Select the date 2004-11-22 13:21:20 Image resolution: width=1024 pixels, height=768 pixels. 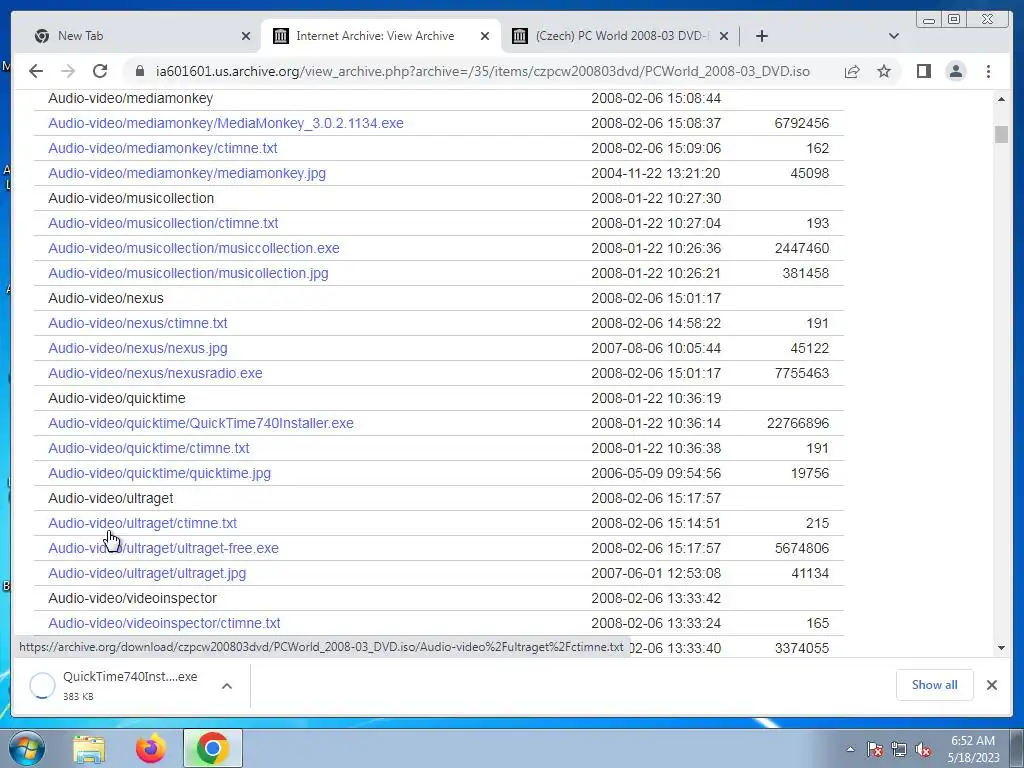[656, 173]
